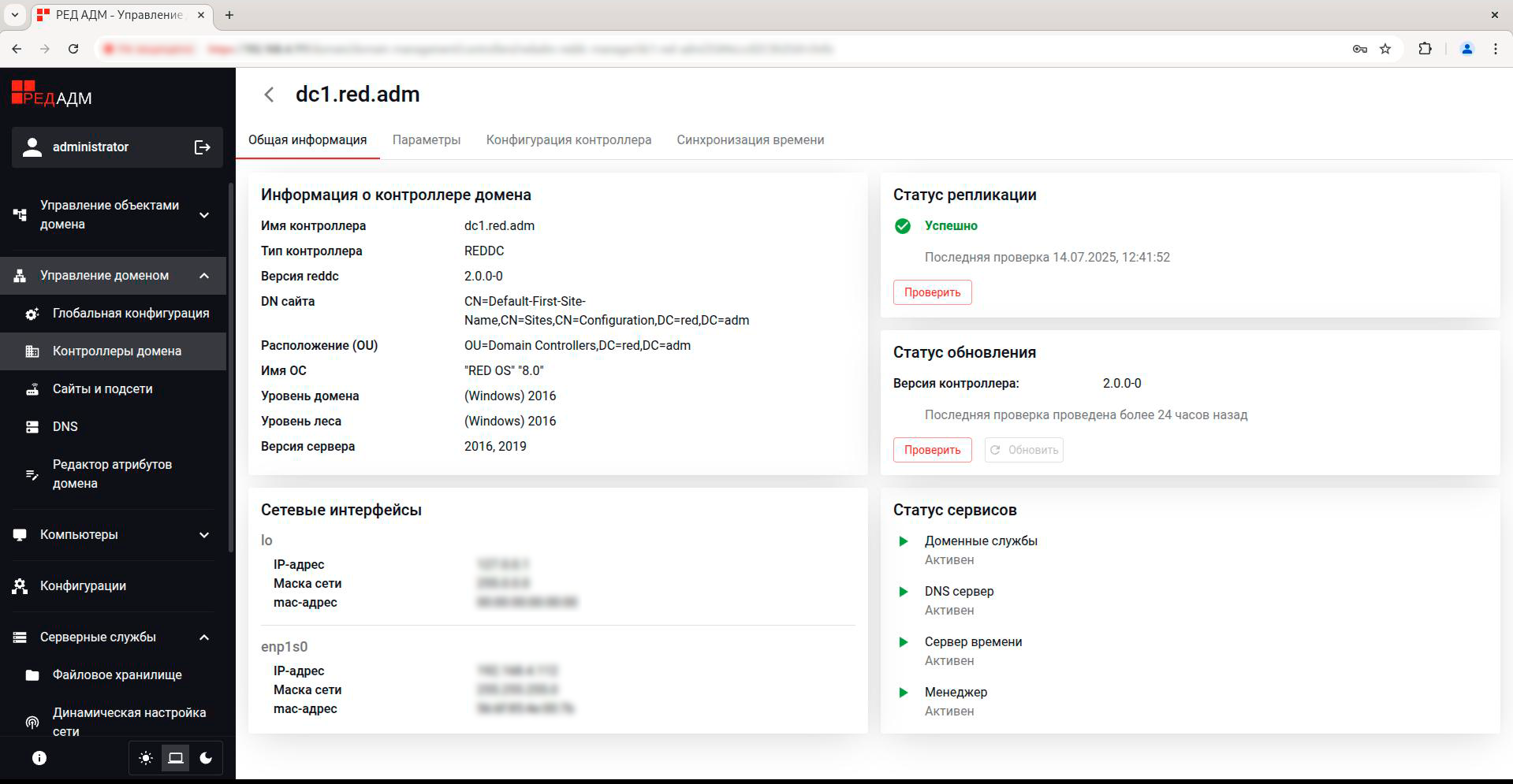Click the Версия сервера value 2016, 2019
Image resolution: width=1513 pixels, height=784 pixels.
tap(495, 447)
